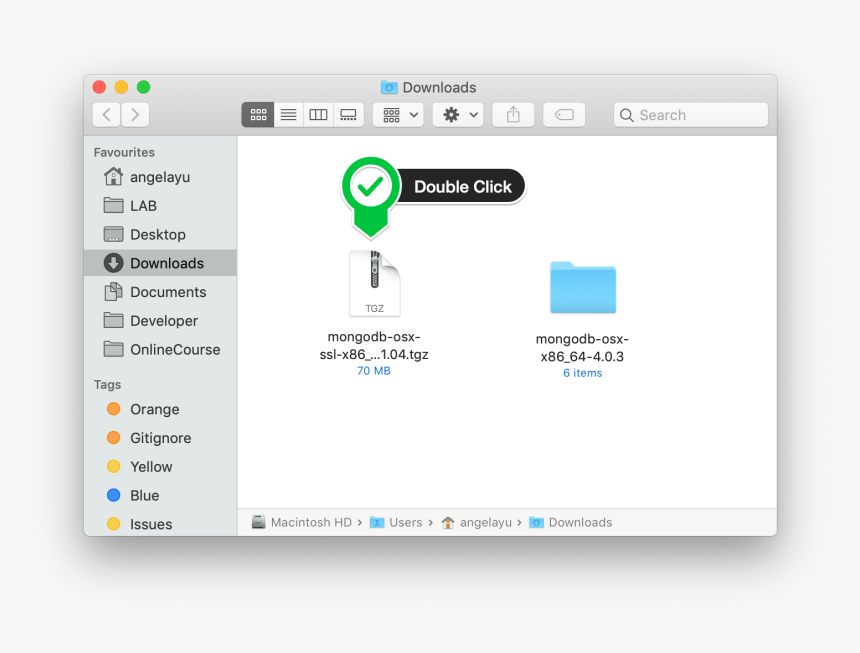Select the TGZ archive file icon
The image size is (860, 653).
point(375,283)
